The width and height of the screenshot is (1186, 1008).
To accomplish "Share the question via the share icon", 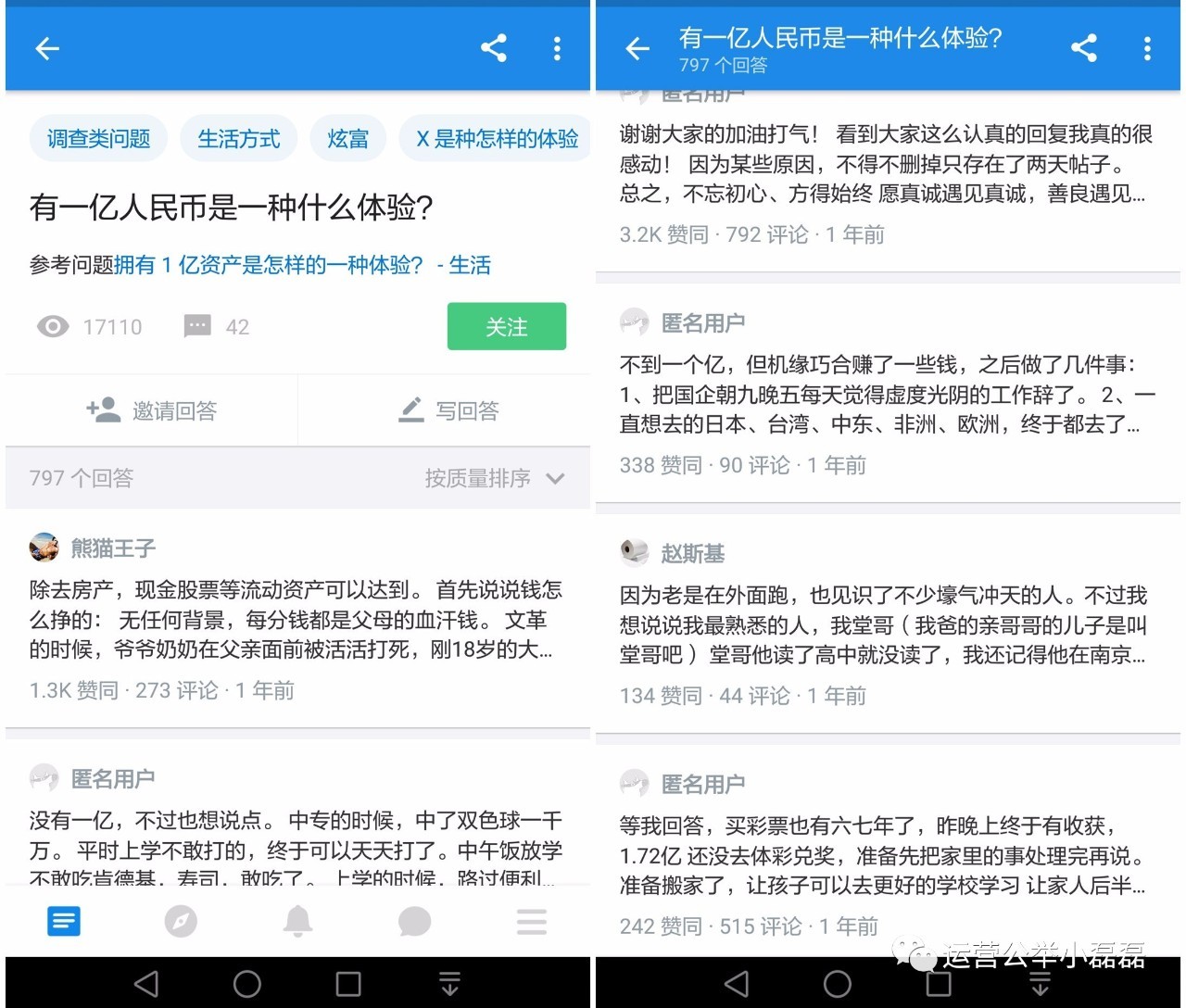I will click(x=494, y=48).
